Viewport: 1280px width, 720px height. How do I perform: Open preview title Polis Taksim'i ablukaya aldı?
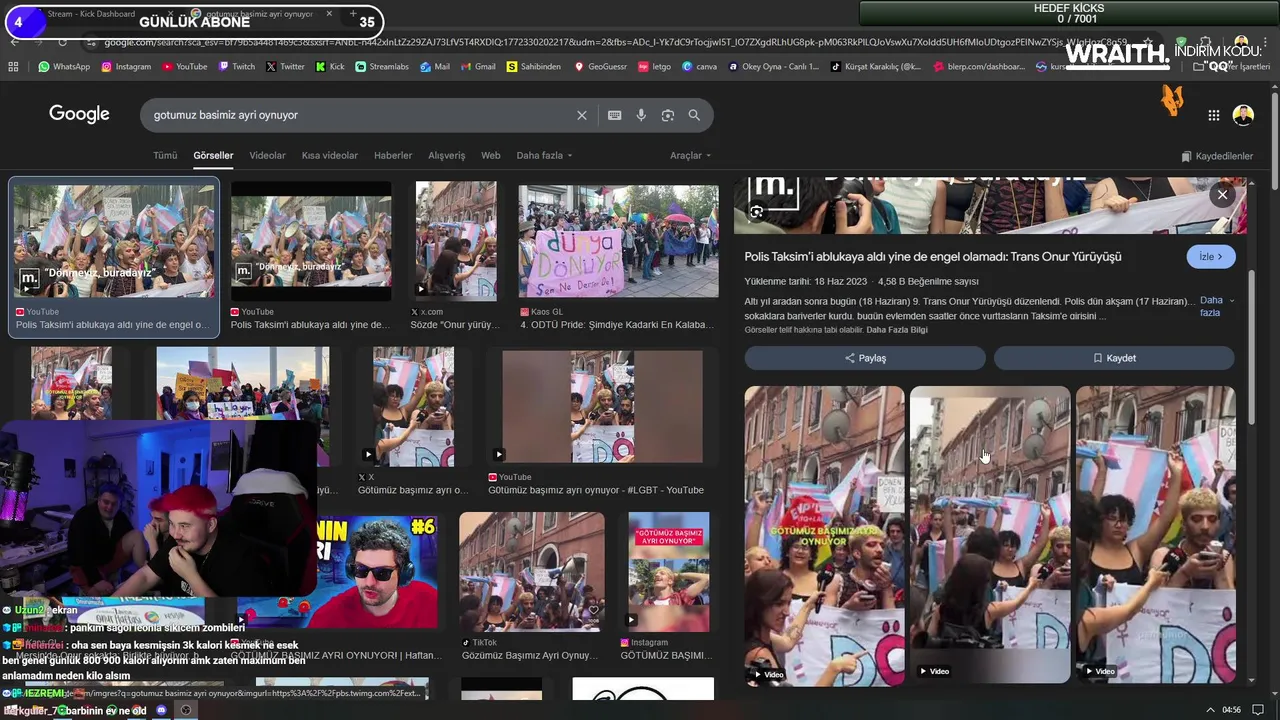(x=933, y=257)
